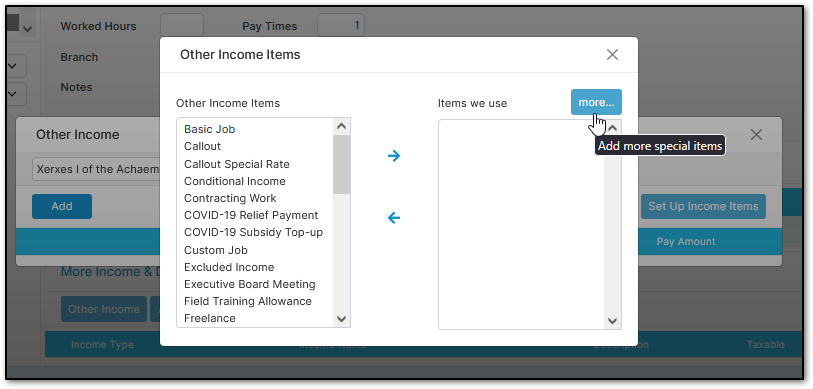Click the Set Up Income Items button

click(x=703, y=206)
